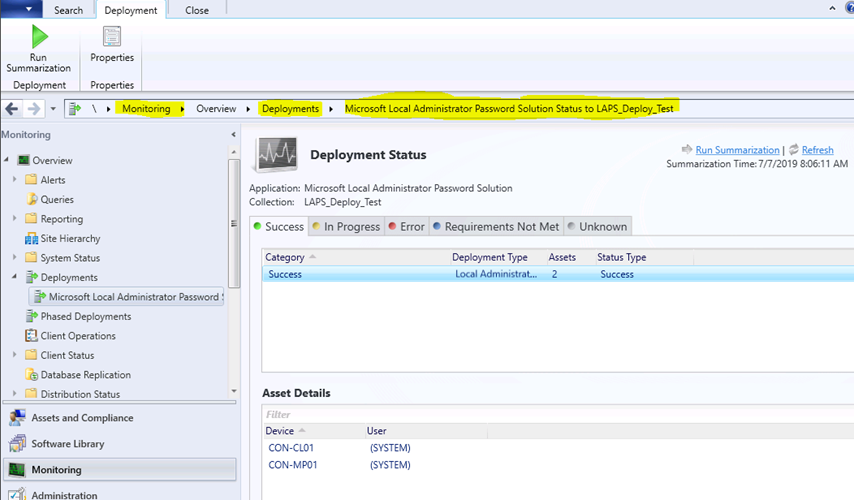854x500 pixels.
Task: Select device CON-CL01
Action: (x=291, y=448)
